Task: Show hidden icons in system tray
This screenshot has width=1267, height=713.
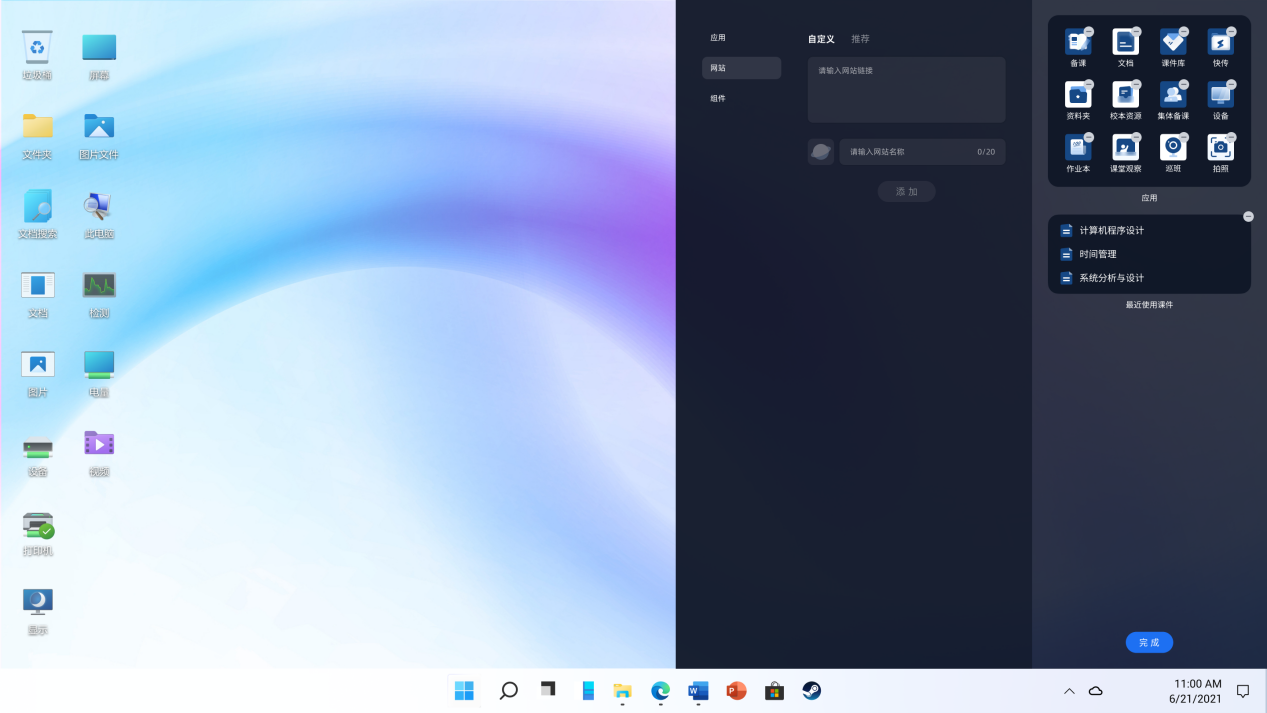Action: coord(1068,691)
